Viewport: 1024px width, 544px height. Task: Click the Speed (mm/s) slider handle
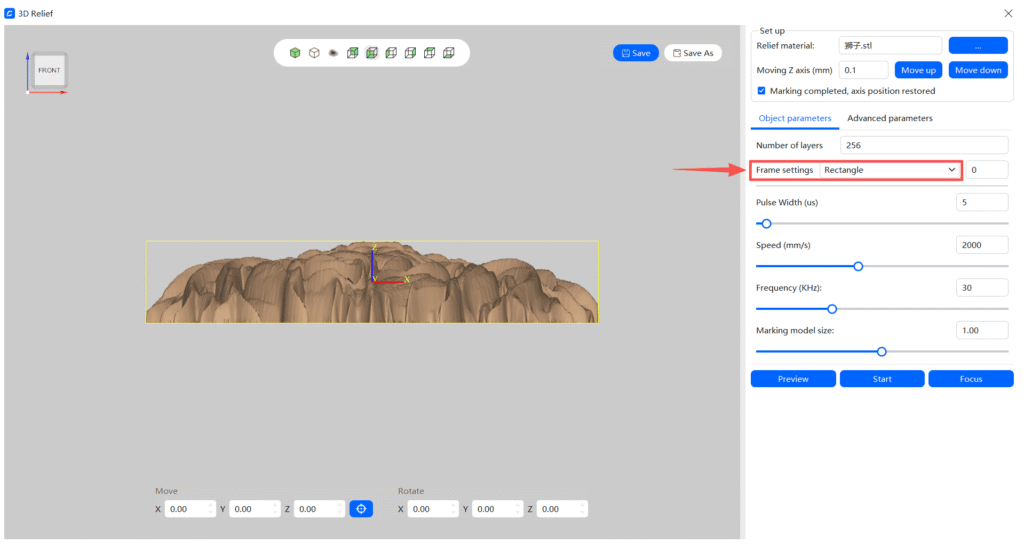(x=858, y=266)
